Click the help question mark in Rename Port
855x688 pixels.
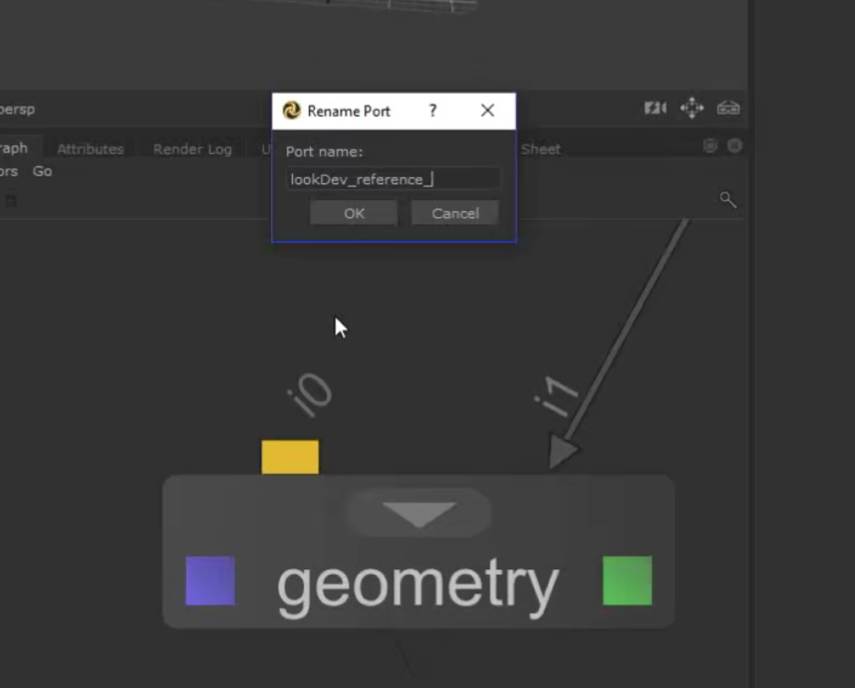click(432, 111)
